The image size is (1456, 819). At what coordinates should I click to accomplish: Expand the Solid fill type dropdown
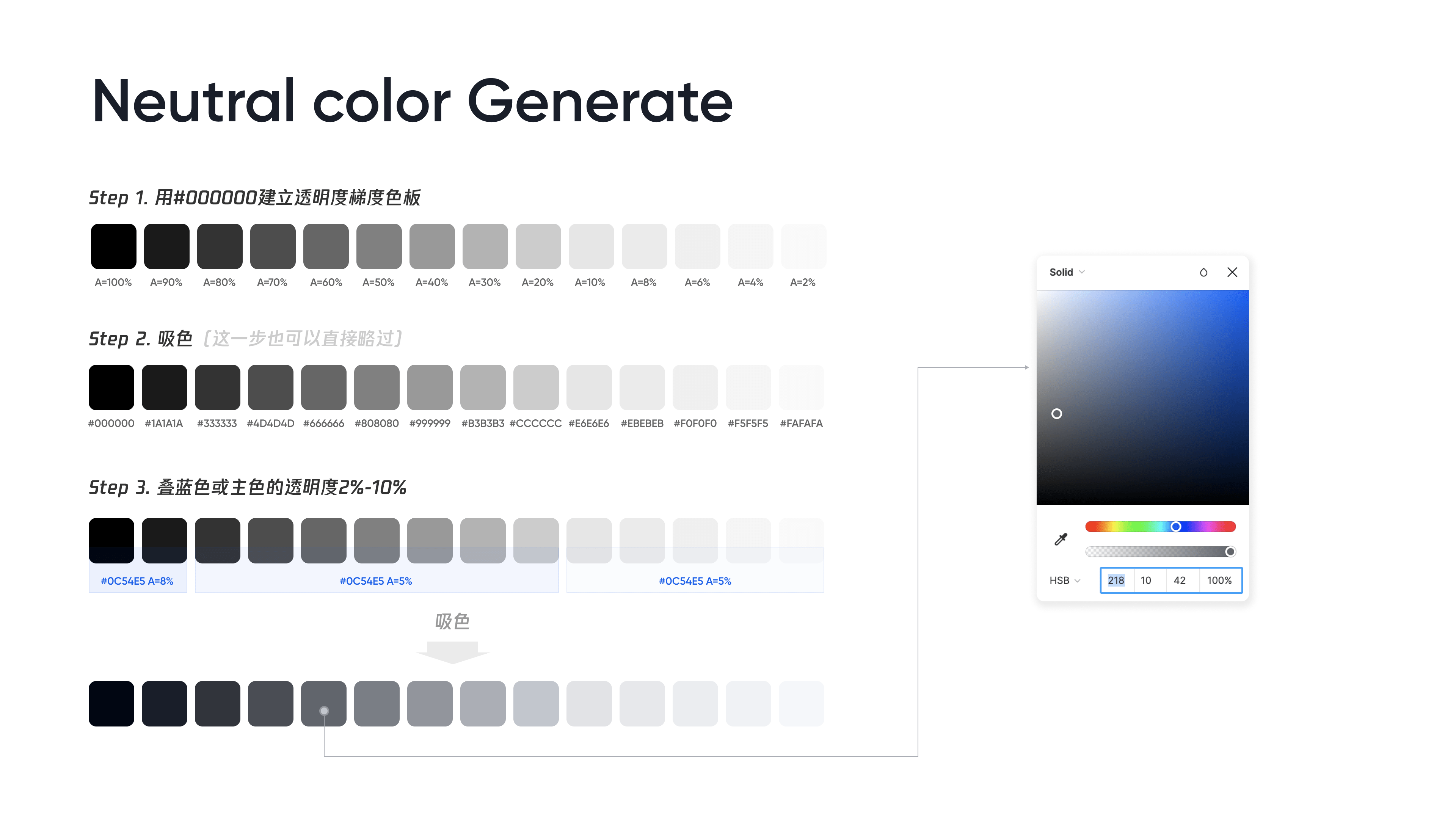[1067, 273]
